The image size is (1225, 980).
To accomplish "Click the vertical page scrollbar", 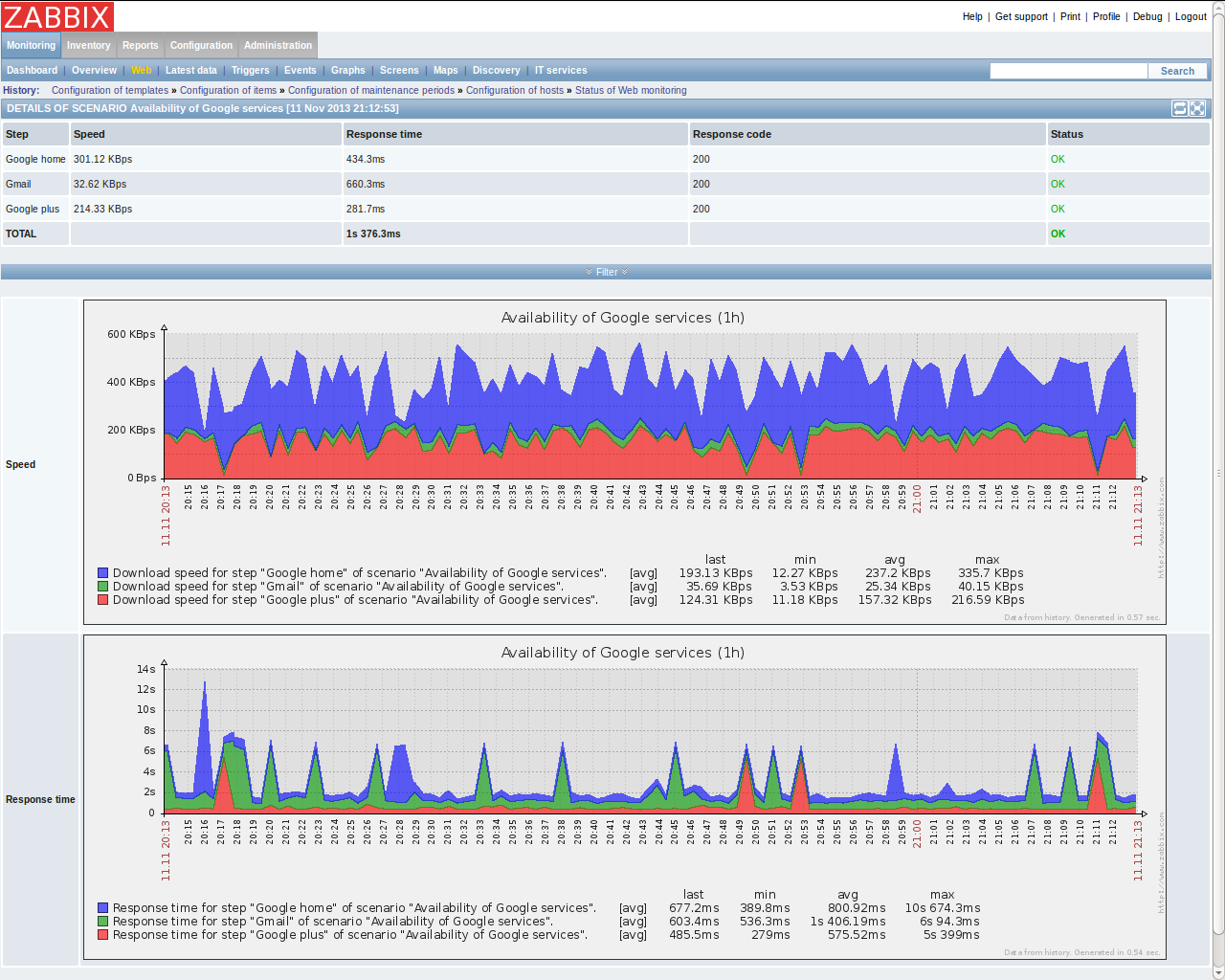I will click(x=1218, y=479).
